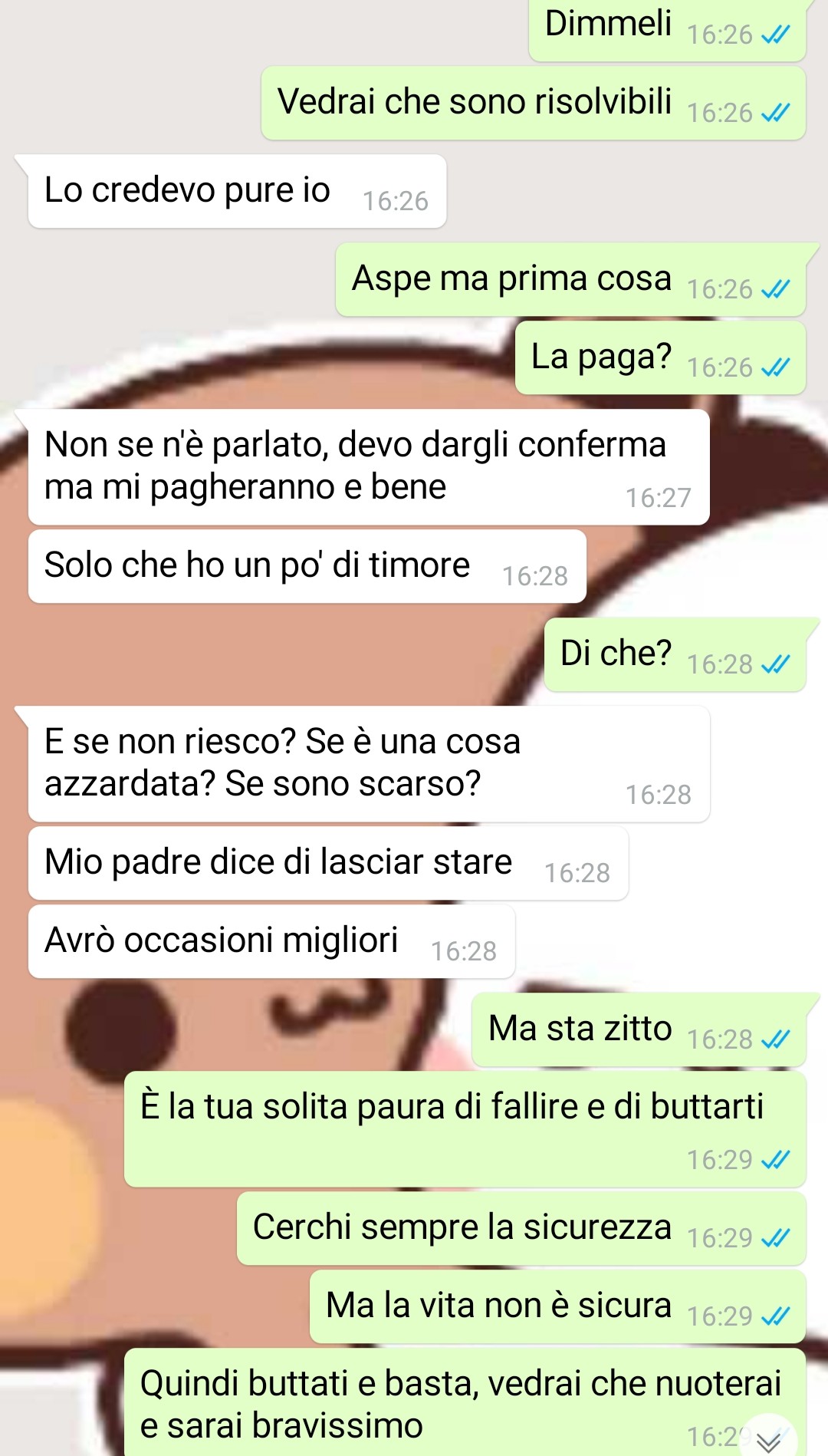Tap message 'Non se n'è parlato, devo dargli conferma'
Image resolution: width=828 pixels, height=1456 pixels.
pos(369,466)
